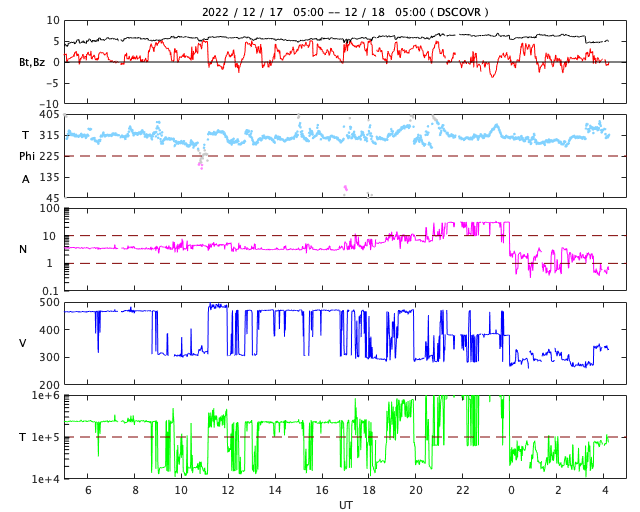Click the plot title with the DSCOVR date range
This screenshot has height=512, width=640.
coord(345,12)
